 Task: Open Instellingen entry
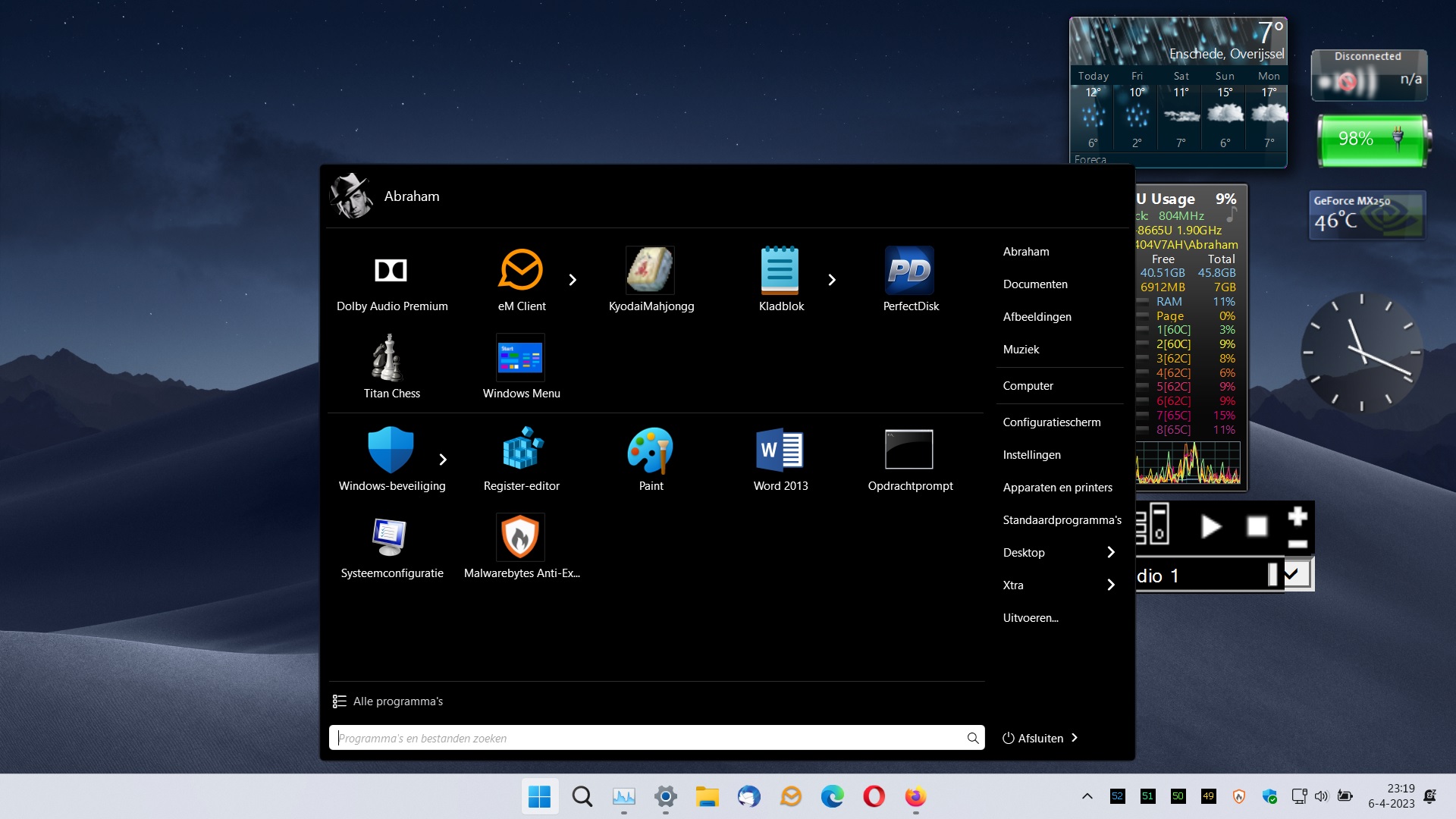pyautogui.click(x=1031, y=454)
